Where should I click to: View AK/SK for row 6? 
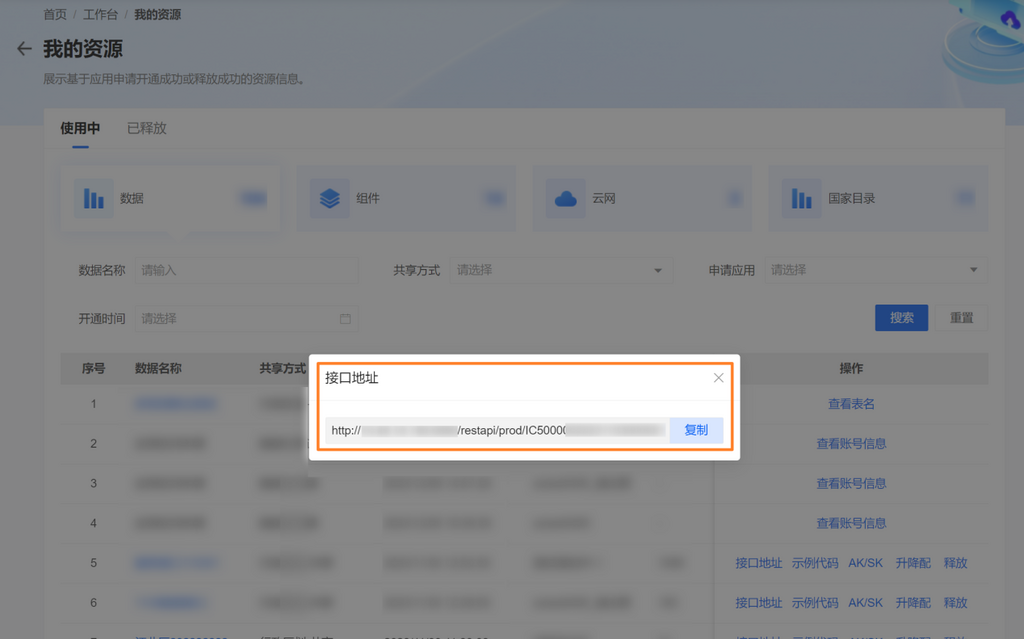[865, 602]
